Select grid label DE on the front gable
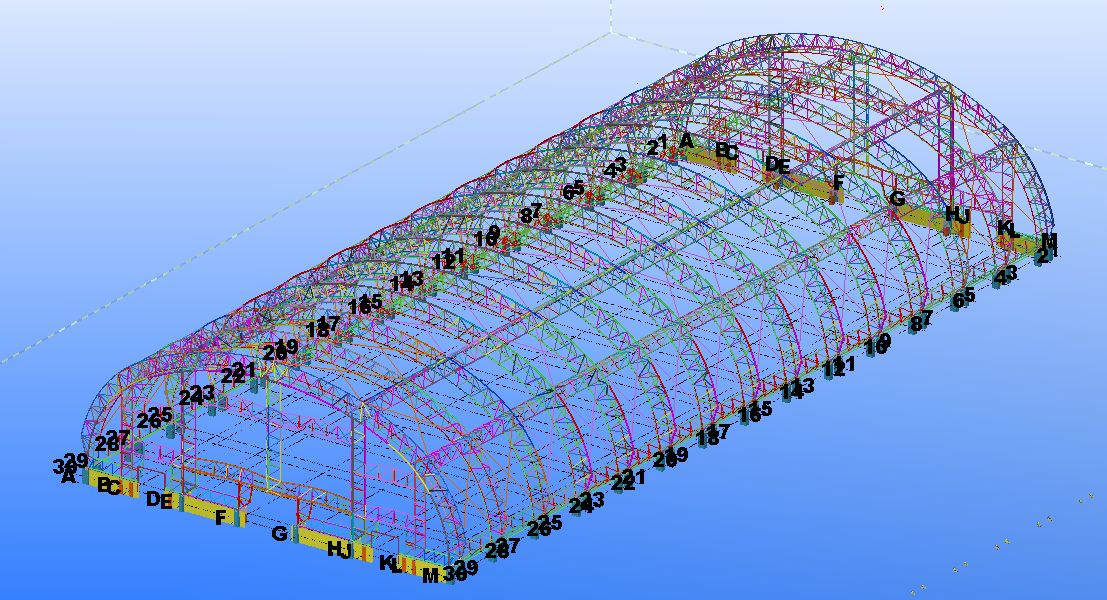Screen dimensions: 1107x600 (x=159, y=500)
